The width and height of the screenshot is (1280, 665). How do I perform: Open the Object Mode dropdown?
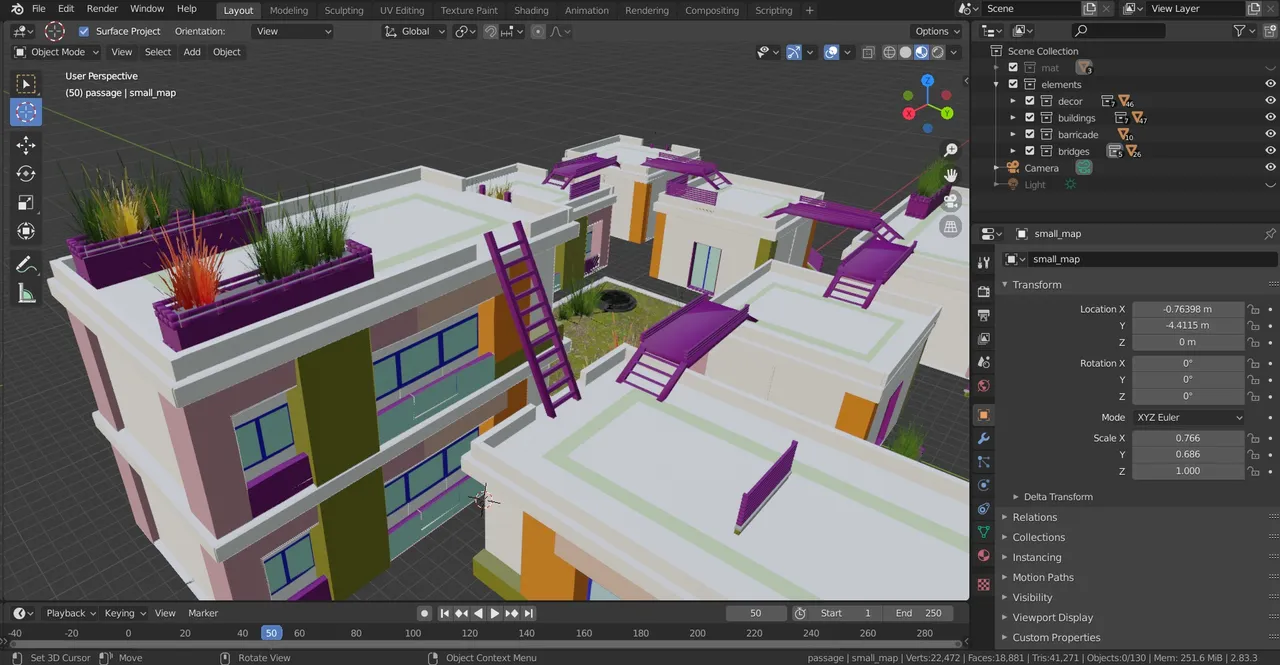57,52
